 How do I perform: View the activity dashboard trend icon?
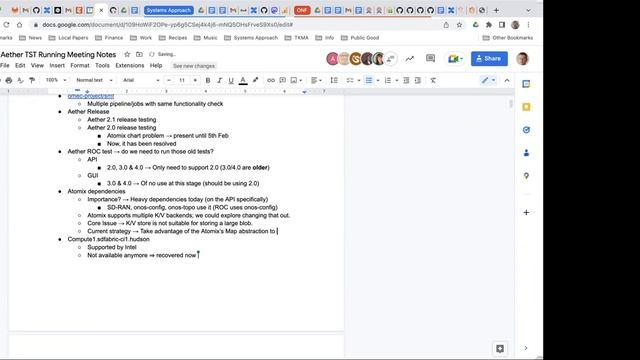click(409, 59)
